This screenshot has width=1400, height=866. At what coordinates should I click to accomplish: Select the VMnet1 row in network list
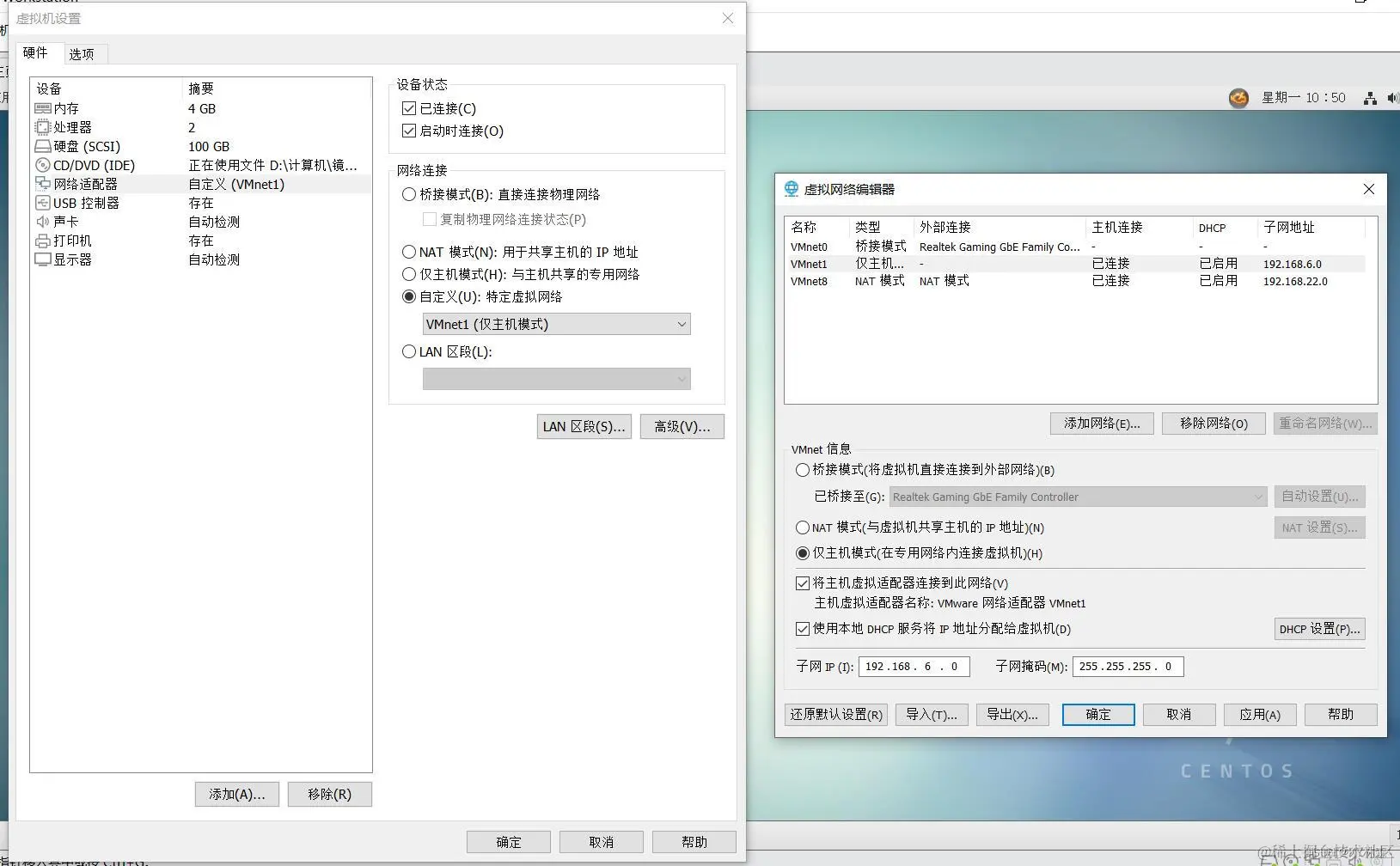pyautogui.click(x=1076, y=264)
